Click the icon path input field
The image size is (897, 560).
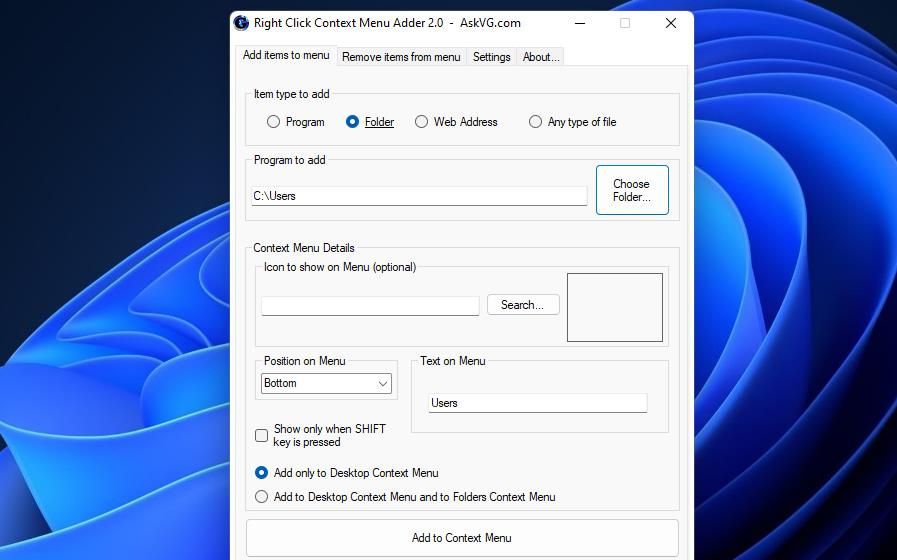370,305
